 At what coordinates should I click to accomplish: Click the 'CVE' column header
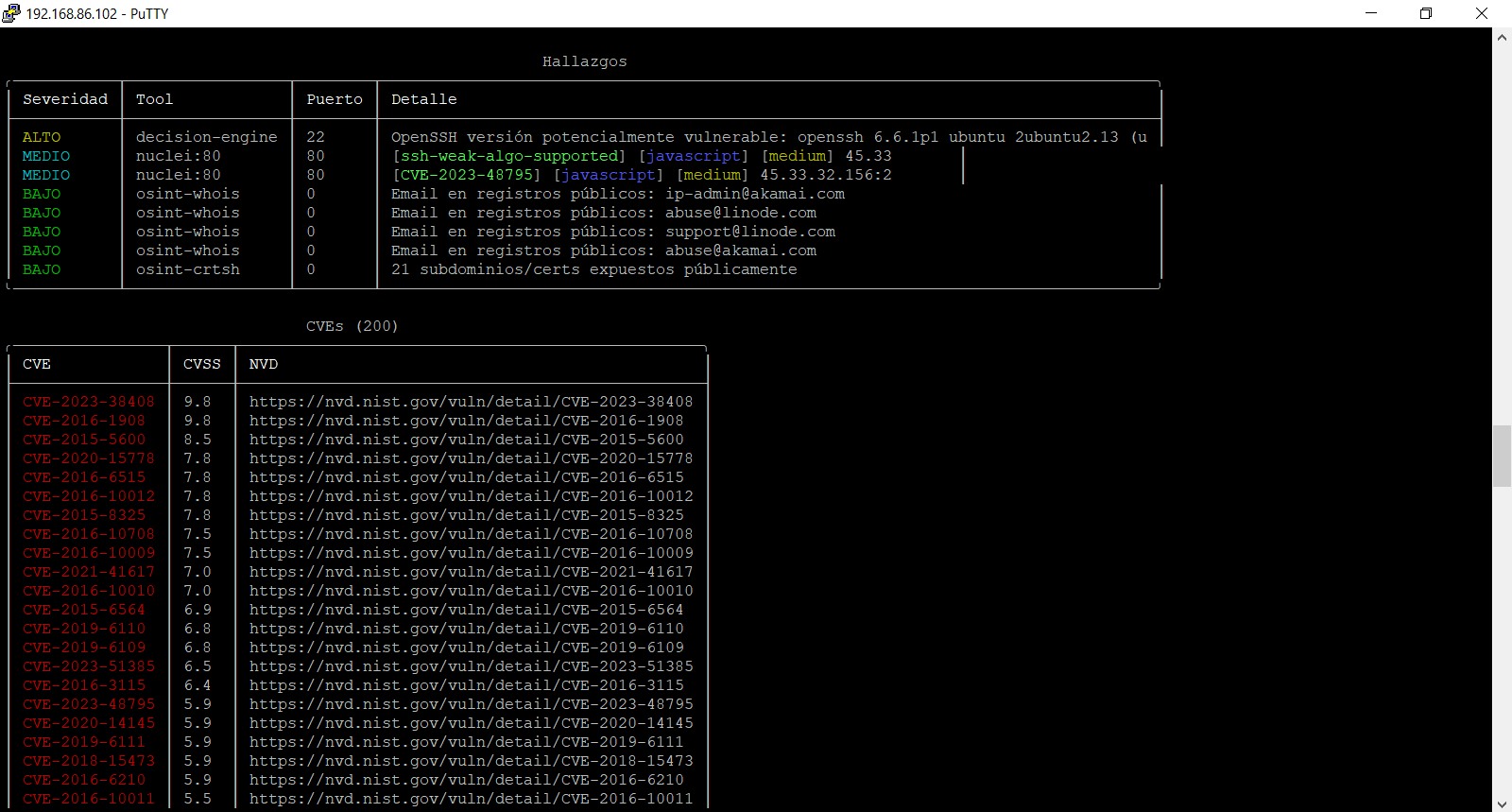(37, 364)
